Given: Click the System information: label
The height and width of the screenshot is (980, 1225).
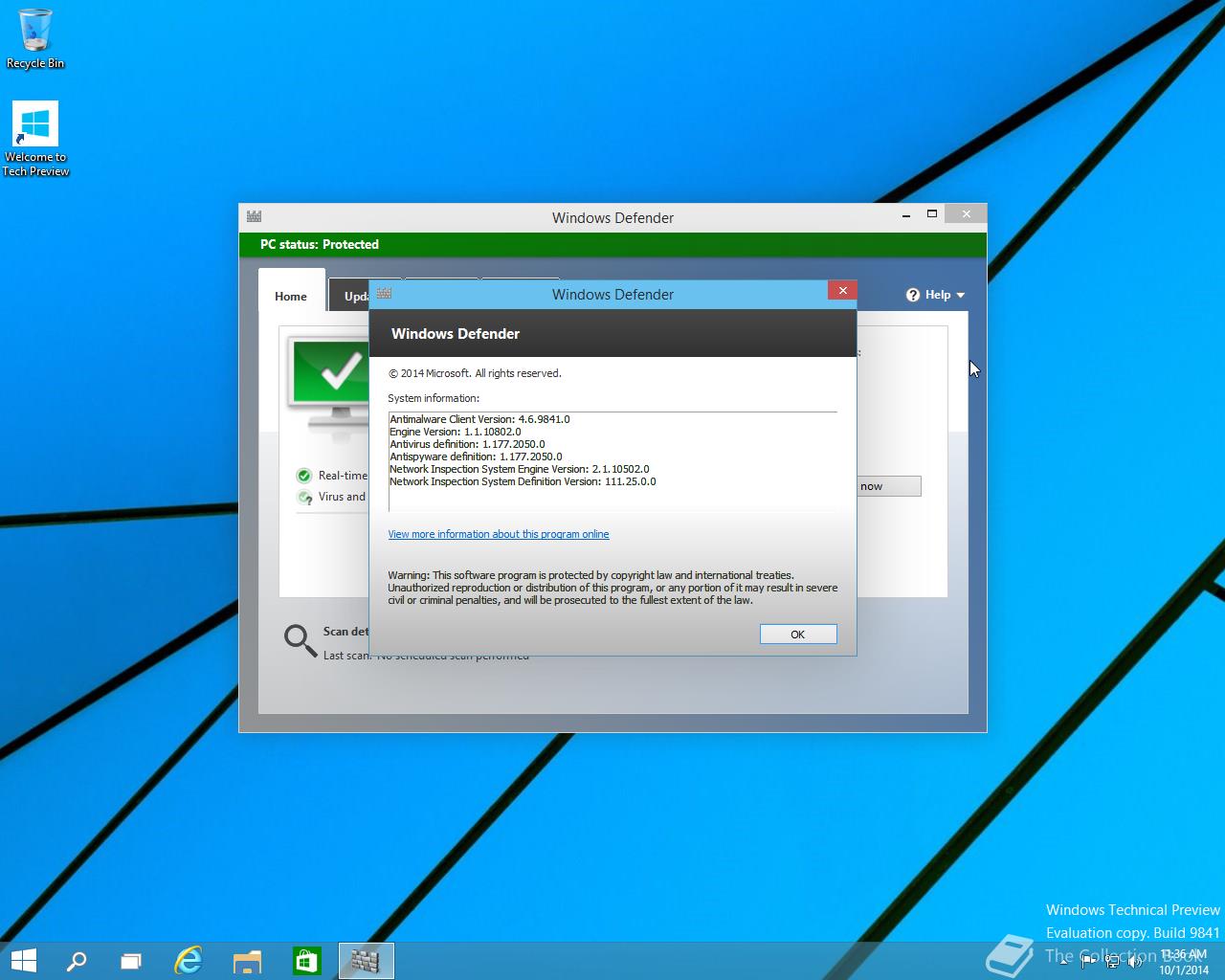Looking at the screenshot, I should tap(434, 398).
